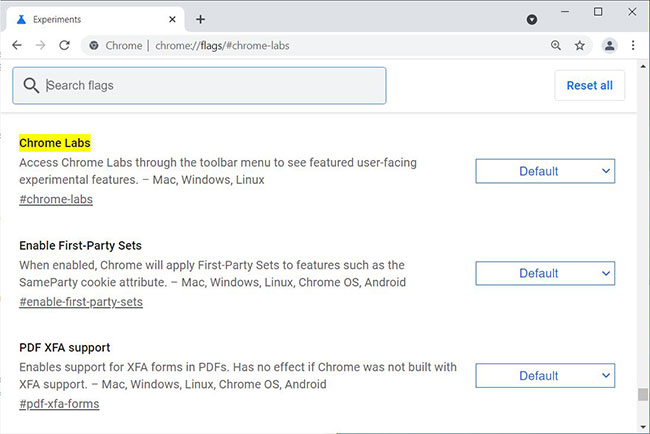Image resolution: width=650 pixels, height=434 pixels.
Task: Click the #enable-first-party-sets link
Action: click(x=81, y=301)
